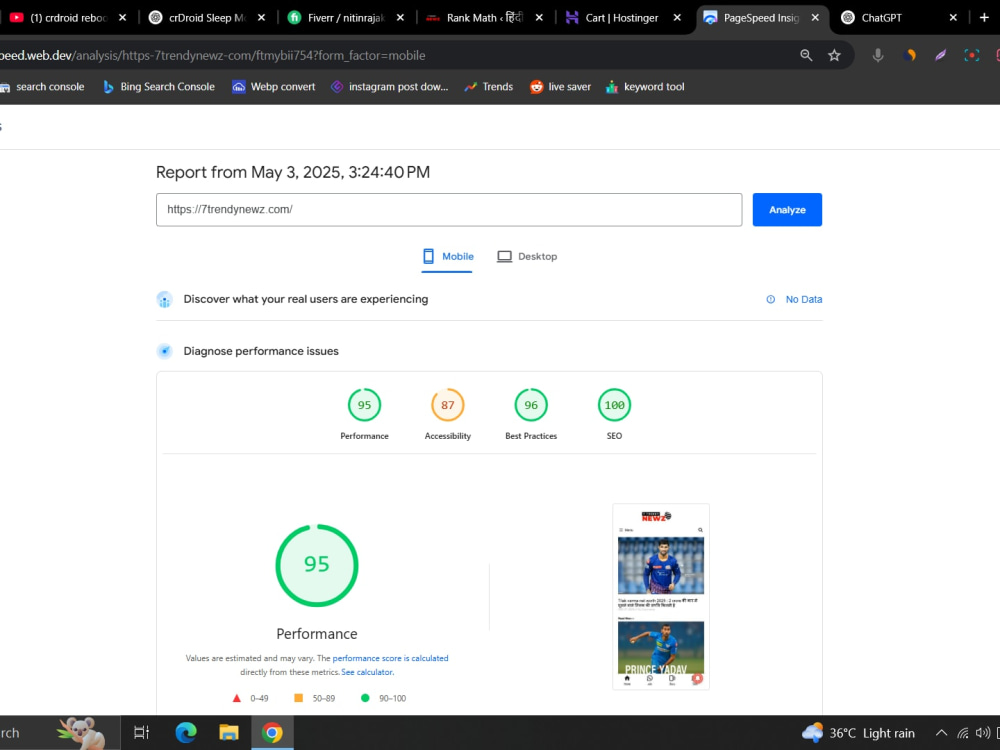Open Task View from the taskbar
Viewport: 1000px width, 750px height.
[142, 733]
